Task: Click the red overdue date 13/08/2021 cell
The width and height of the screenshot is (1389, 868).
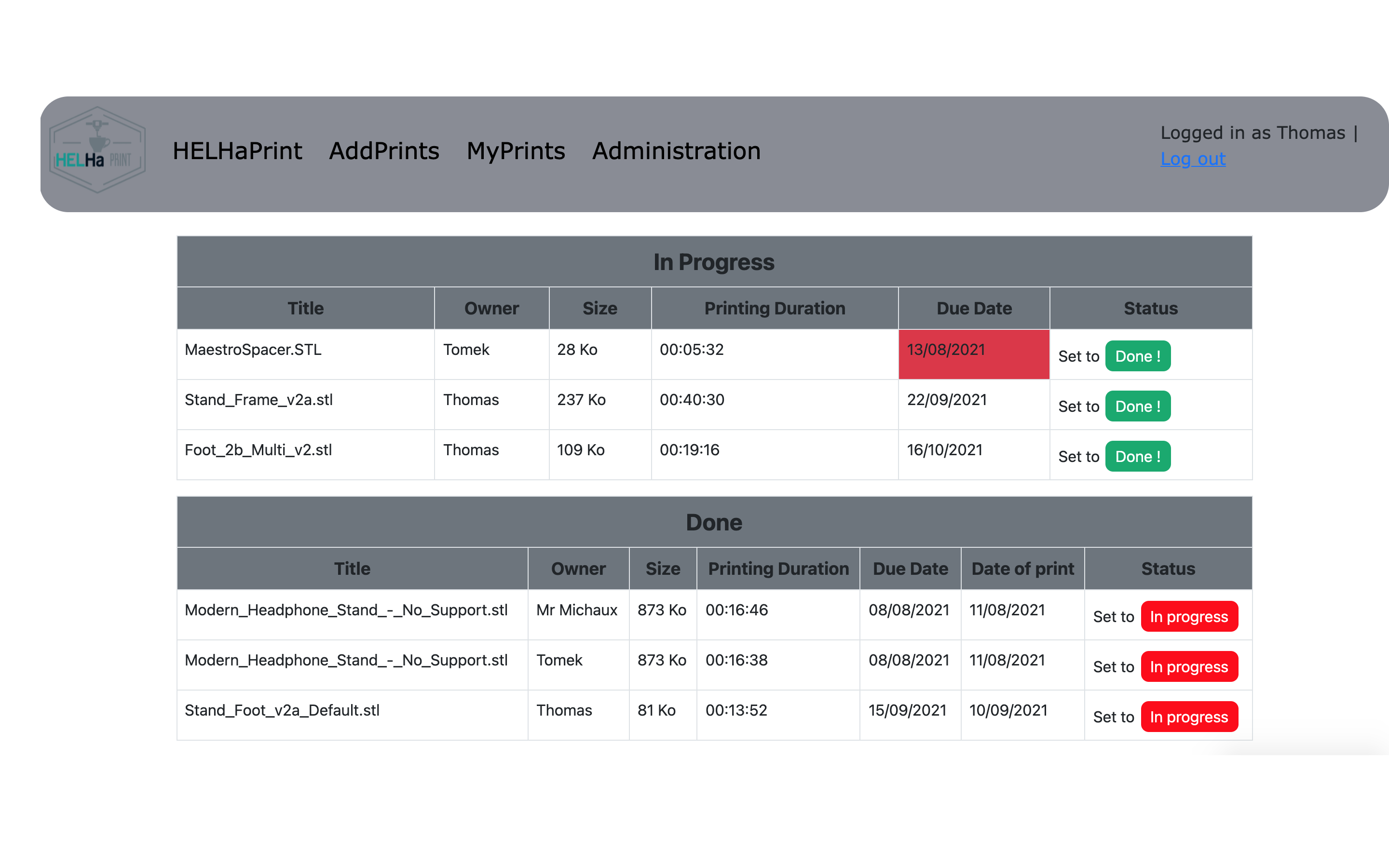Action: tap(973, 353)
